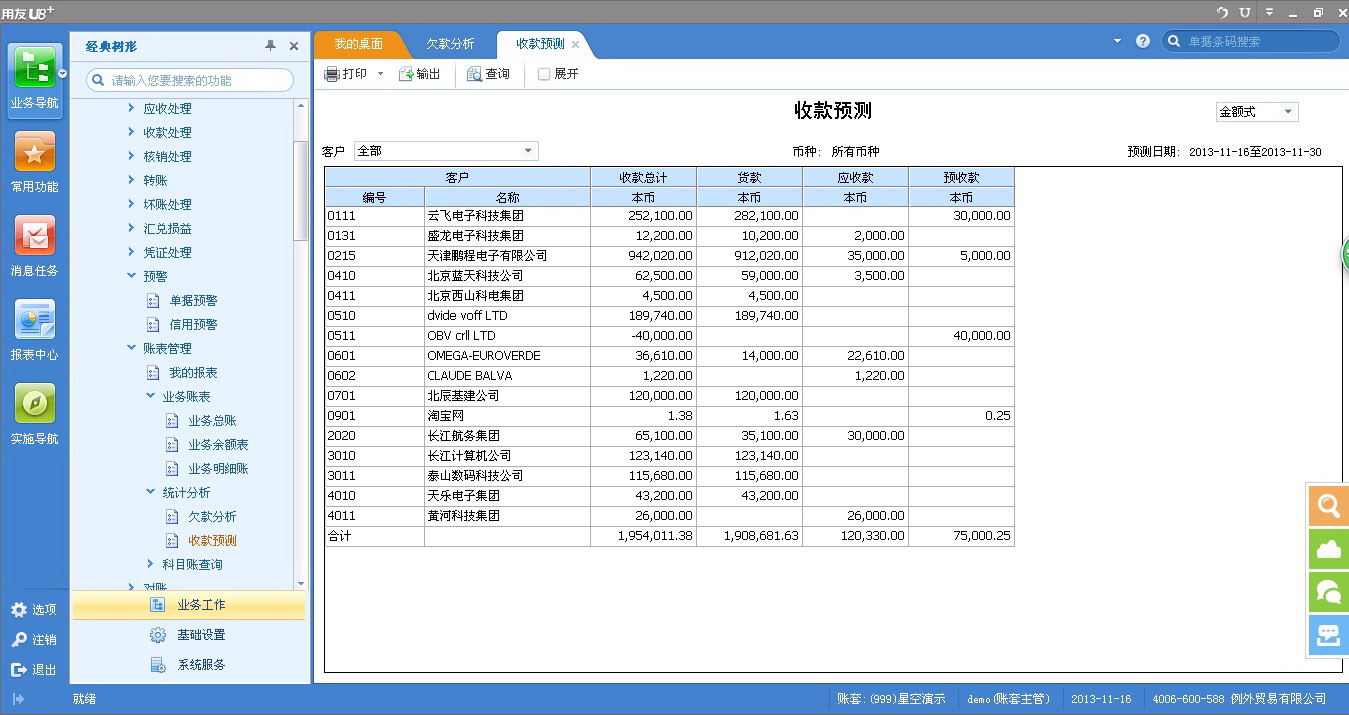Close the 经典树形 panel
Image resolution: width=1349 pixels, height=715 pixels.
(x=294, y=46)
